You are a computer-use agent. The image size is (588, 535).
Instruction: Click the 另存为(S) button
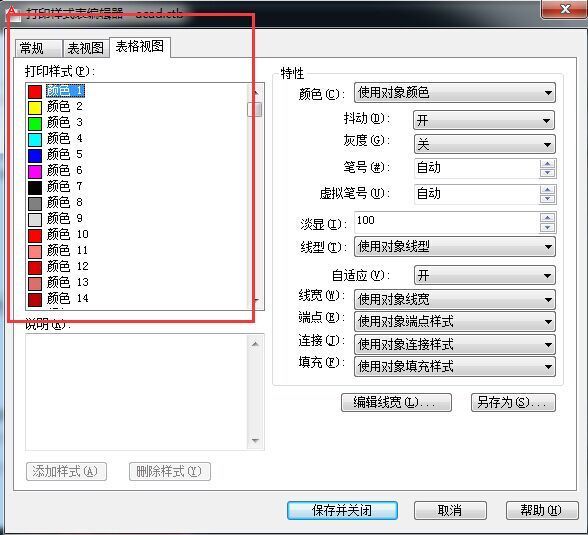[x=513, y=402]
